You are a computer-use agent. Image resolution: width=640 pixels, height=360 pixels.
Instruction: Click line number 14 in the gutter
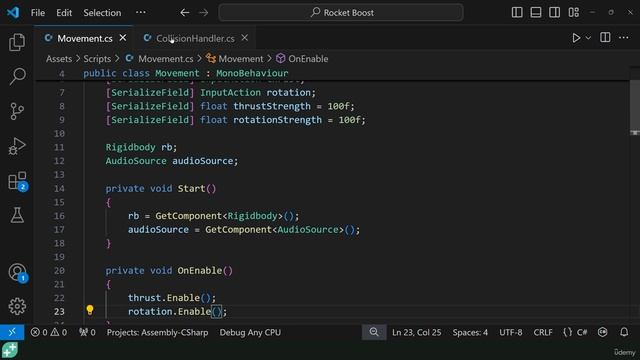pos(59,189)
